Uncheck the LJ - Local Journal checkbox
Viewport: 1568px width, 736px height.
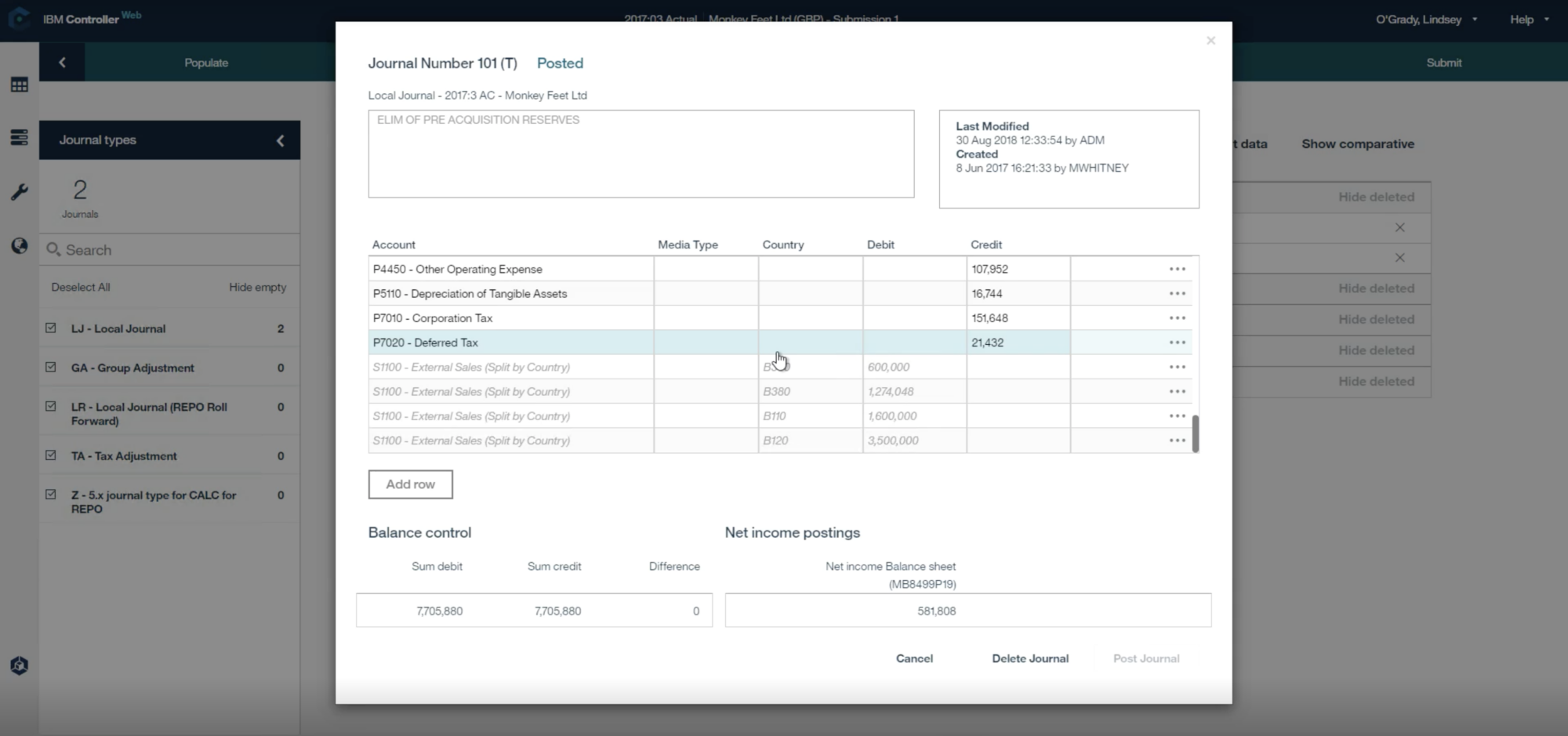51,328
